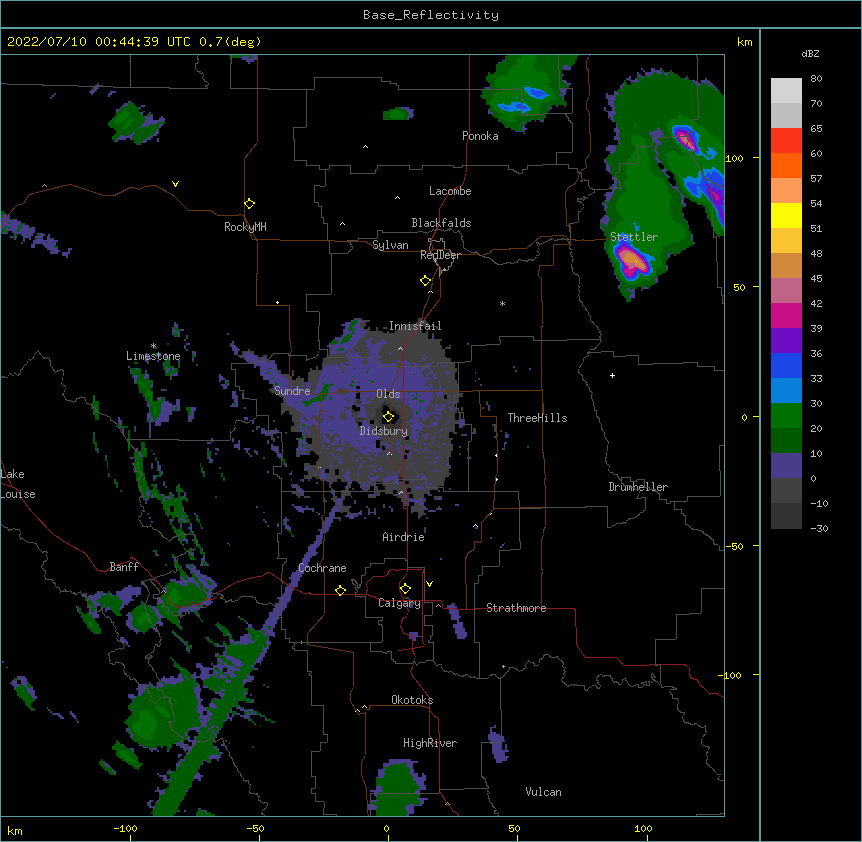Click the Lake Louise label
862x842 pixels.
pos(18,484)
